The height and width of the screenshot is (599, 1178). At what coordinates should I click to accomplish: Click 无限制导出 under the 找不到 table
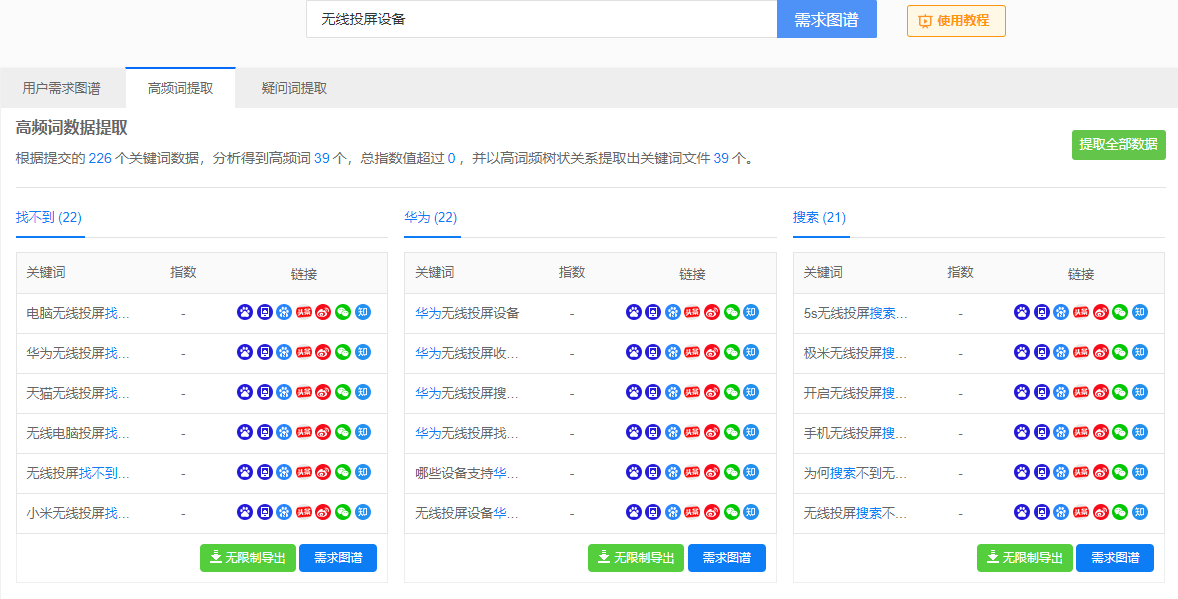coord(248,558)
